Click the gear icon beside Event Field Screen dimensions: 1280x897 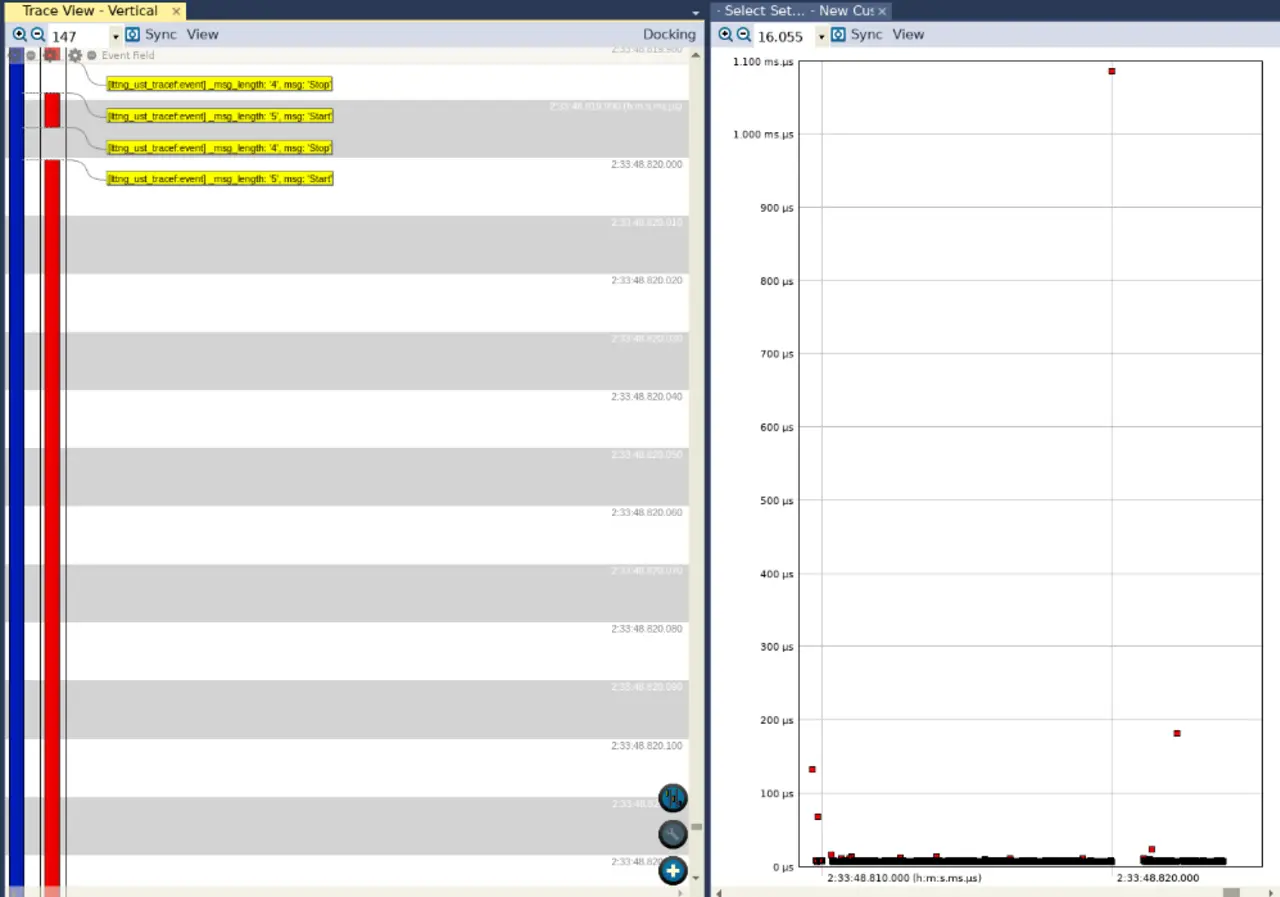pyautogui.click(x=74, y=56)
